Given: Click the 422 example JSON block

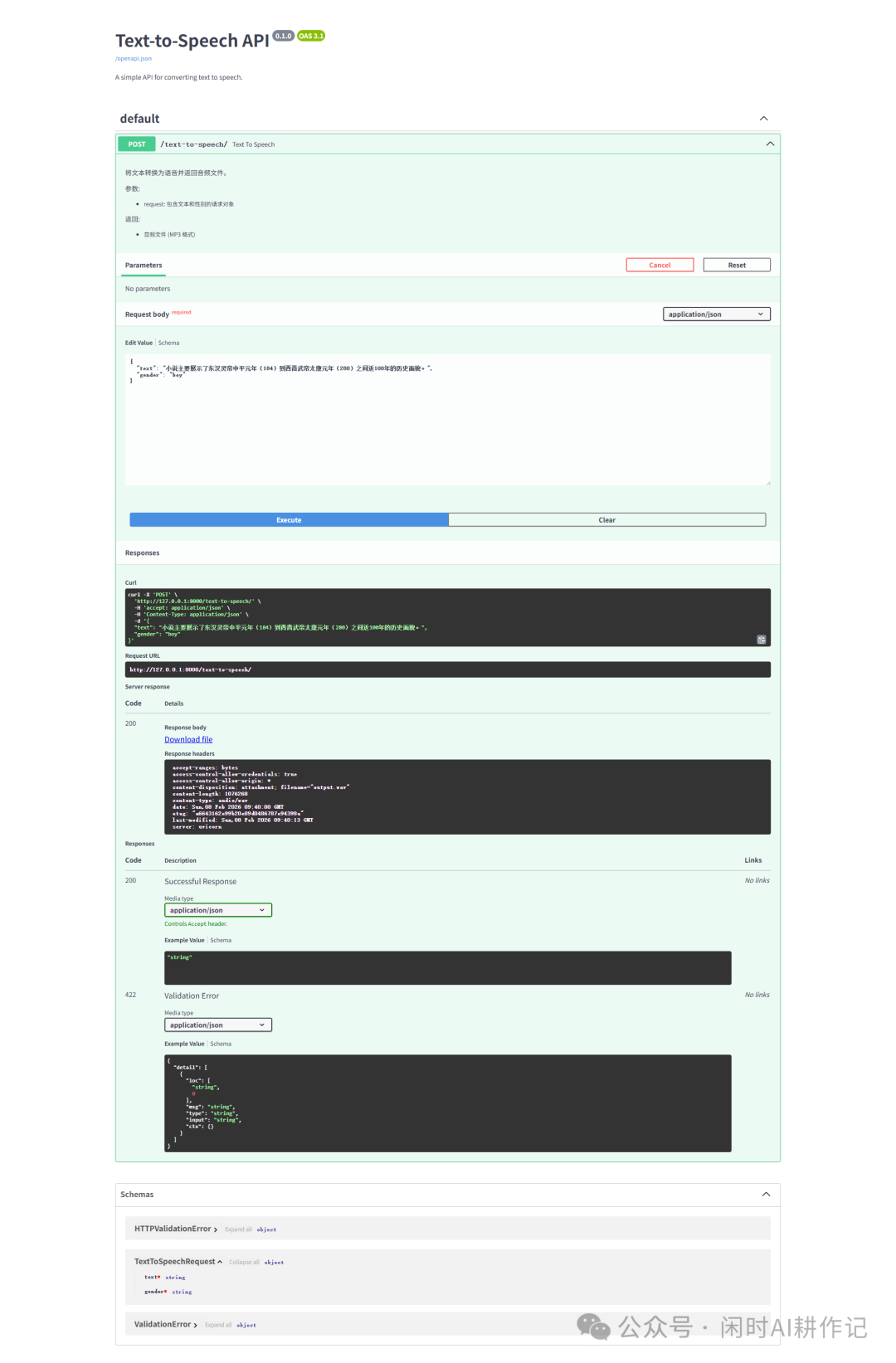Looking at the screenshot, I should pos(448,1103).
